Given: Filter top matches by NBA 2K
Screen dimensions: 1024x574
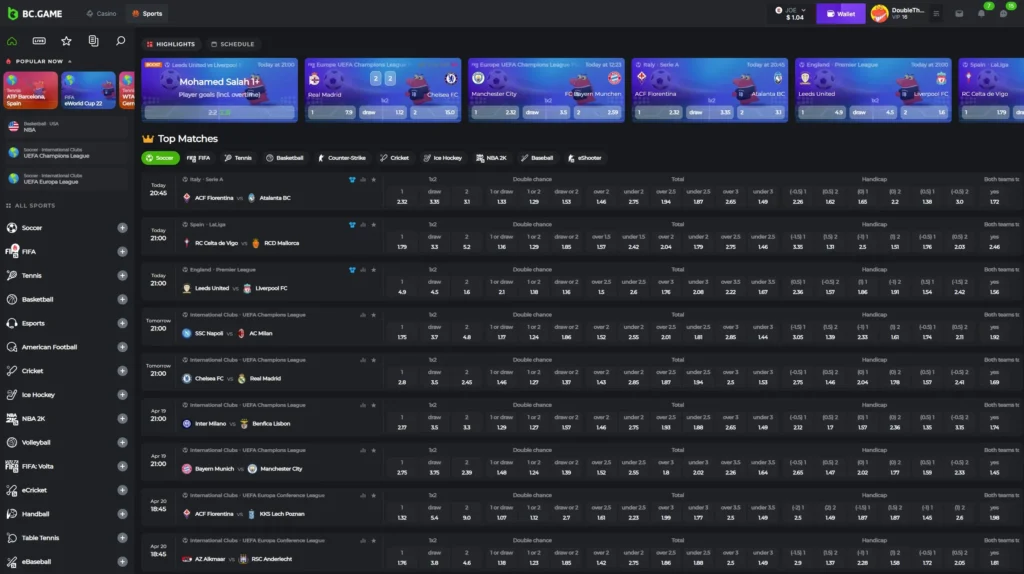Looking at the screenshot, I should tap(492, 158).
